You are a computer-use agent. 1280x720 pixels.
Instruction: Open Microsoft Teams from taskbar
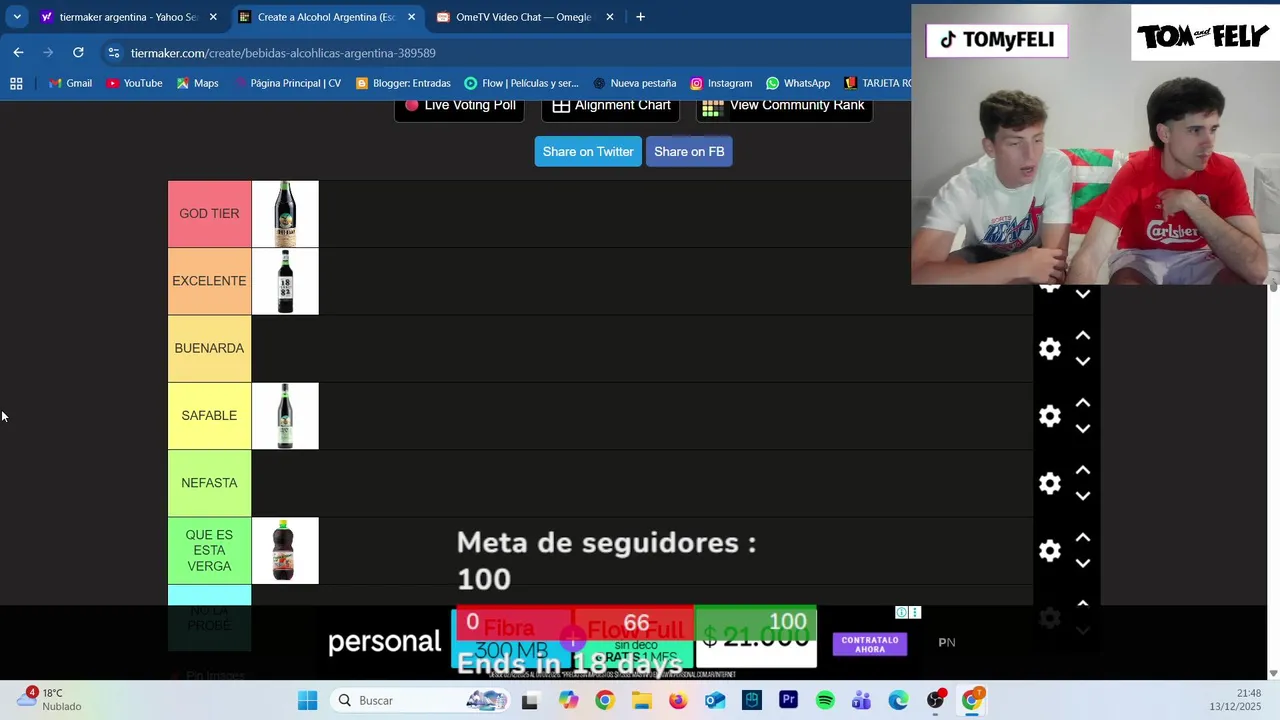coord(861,701)
